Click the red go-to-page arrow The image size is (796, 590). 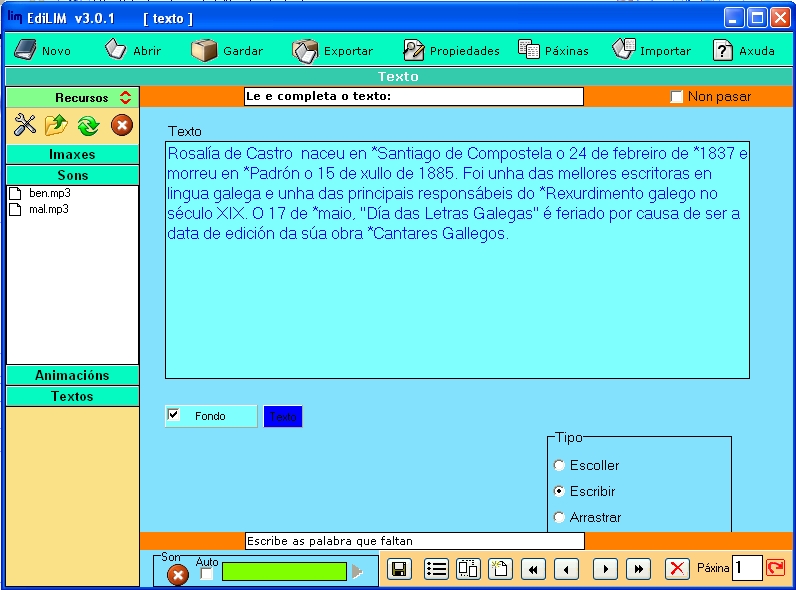(775, 568)
